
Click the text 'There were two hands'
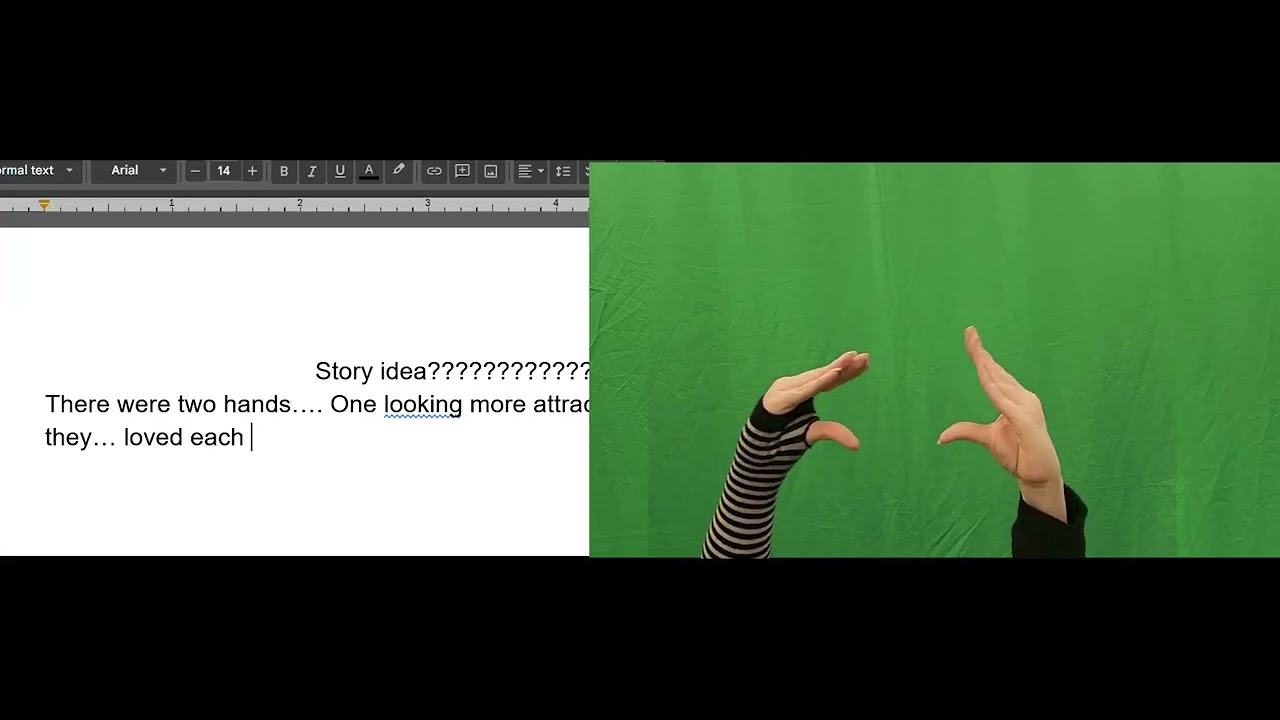coord(168,404)
